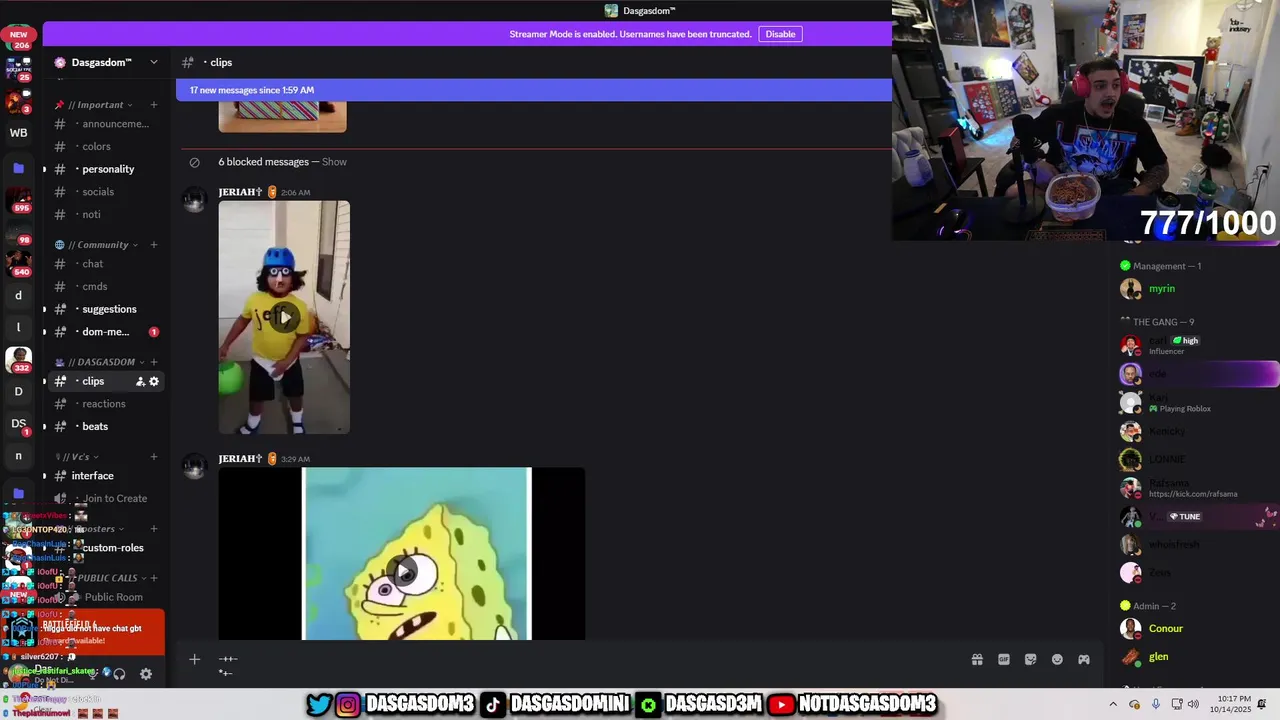Open the emoji picker

click(x=1057, y=659)
